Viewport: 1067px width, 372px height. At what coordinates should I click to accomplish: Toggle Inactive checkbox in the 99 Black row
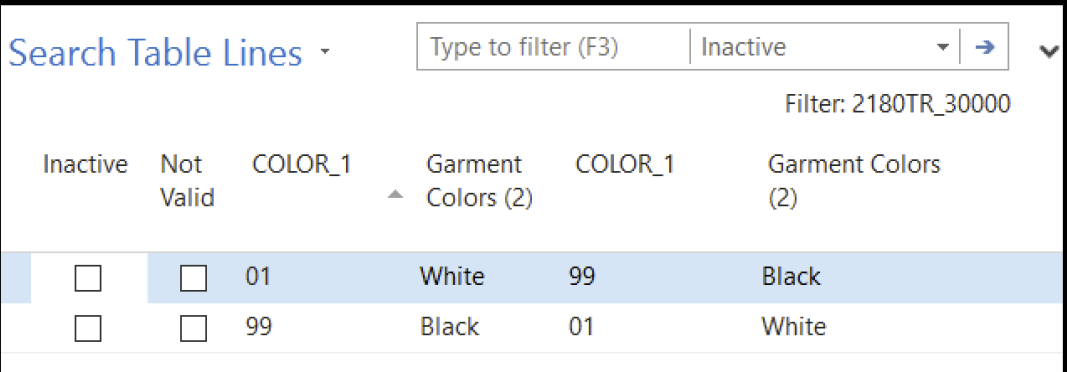(88, 328)
